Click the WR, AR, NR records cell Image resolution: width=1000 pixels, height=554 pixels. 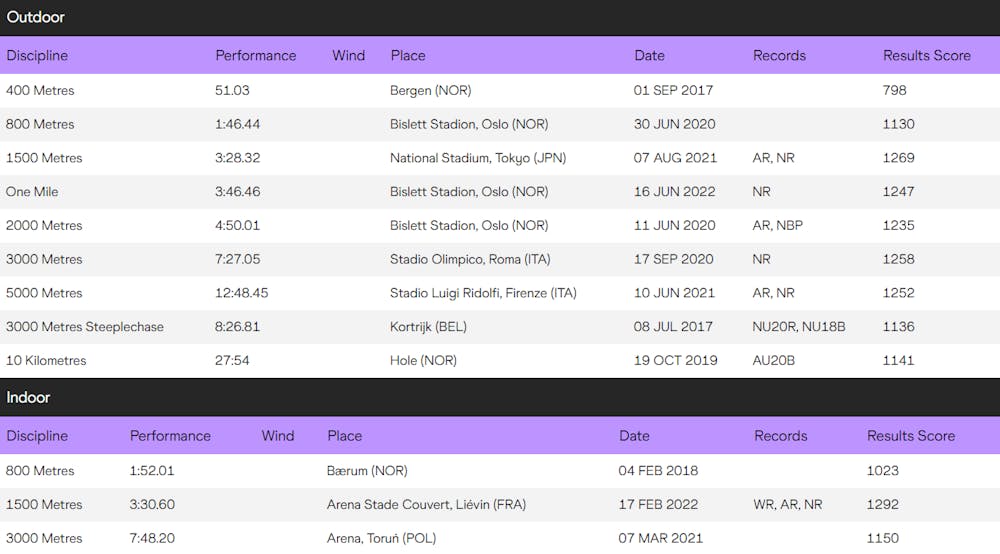(x=788, y=504)
